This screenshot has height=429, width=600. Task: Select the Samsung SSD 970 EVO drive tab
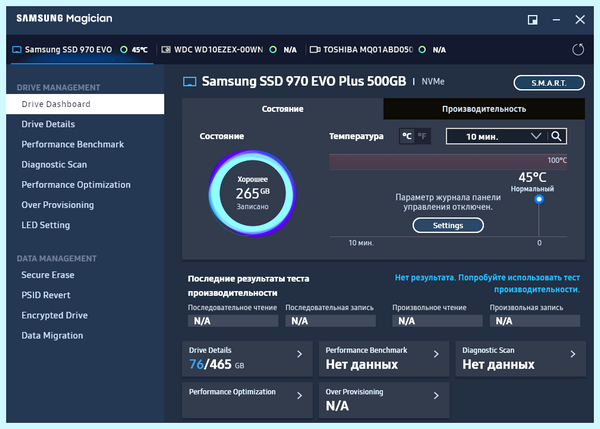82,50
